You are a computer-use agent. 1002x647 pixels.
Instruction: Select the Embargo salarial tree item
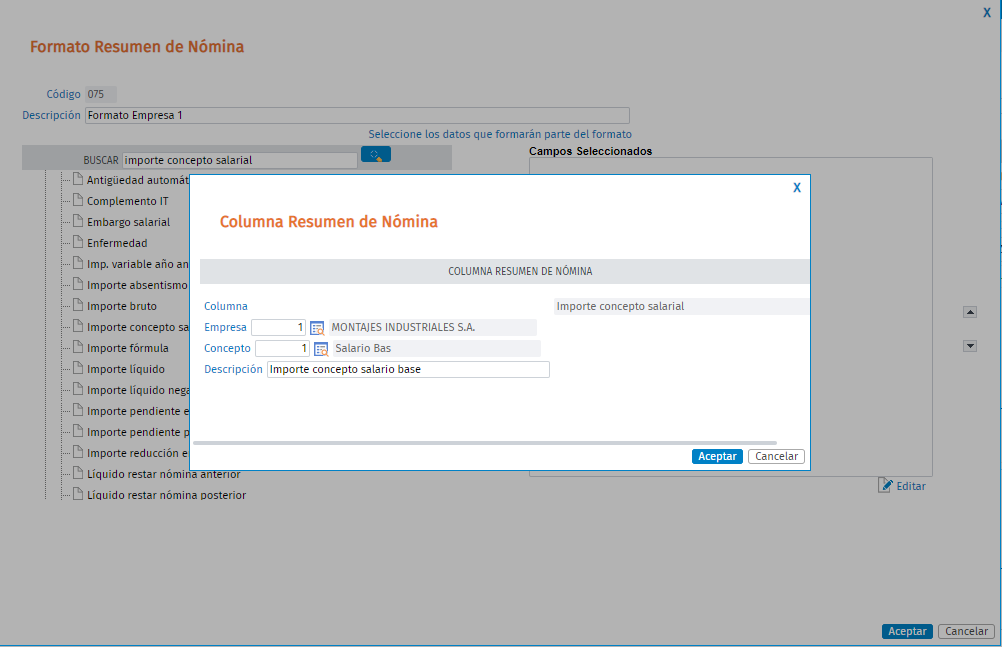point(128,222)
